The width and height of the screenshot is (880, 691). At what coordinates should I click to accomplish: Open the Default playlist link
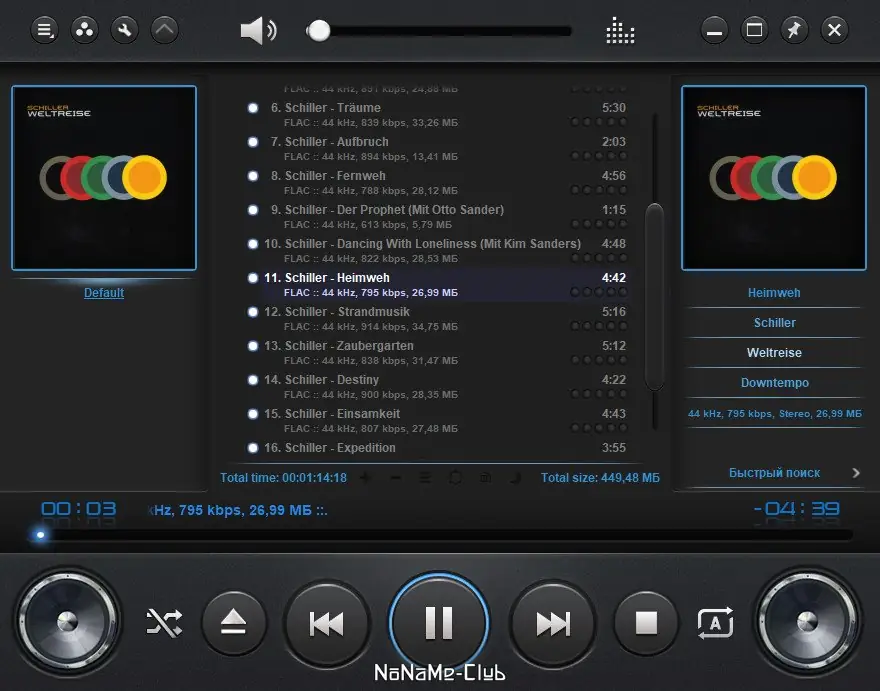[x=104, y=292]
